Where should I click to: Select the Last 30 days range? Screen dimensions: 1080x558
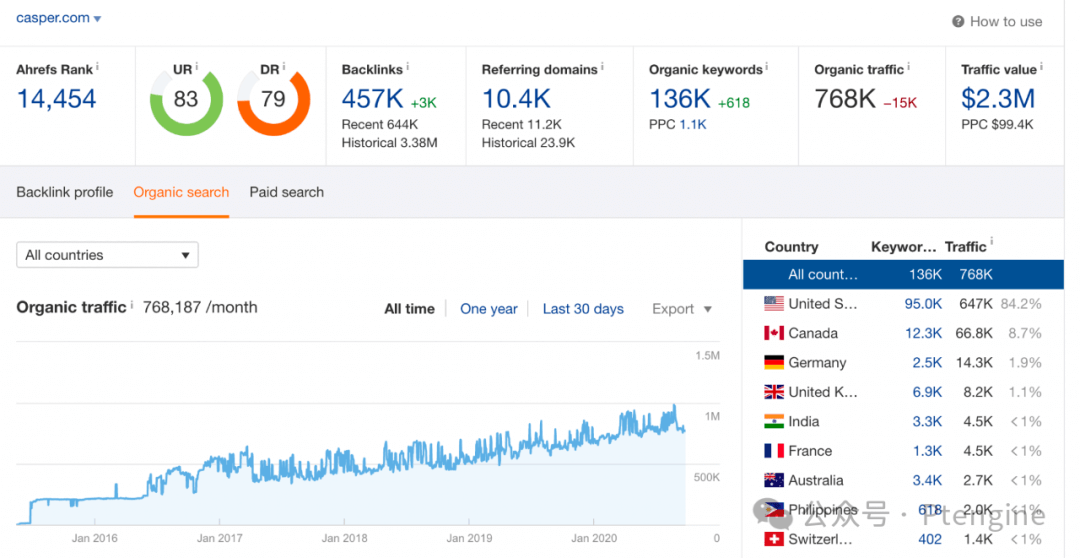click(583, 309)
